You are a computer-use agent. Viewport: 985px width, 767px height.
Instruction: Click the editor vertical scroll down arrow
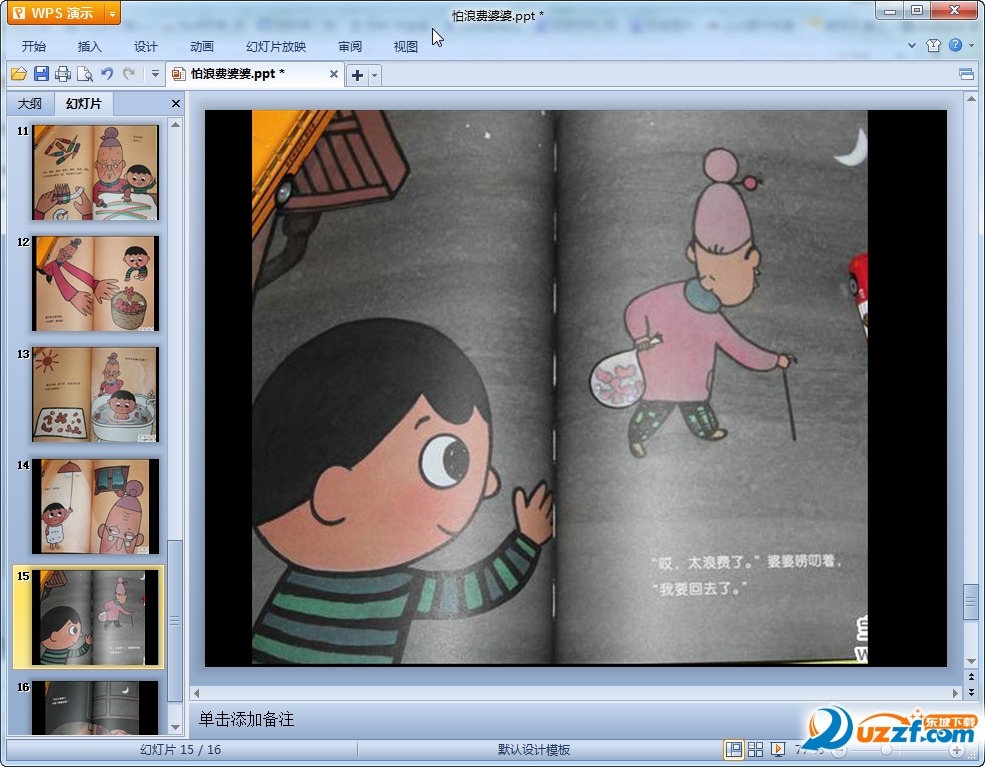[x=971, y=661]
